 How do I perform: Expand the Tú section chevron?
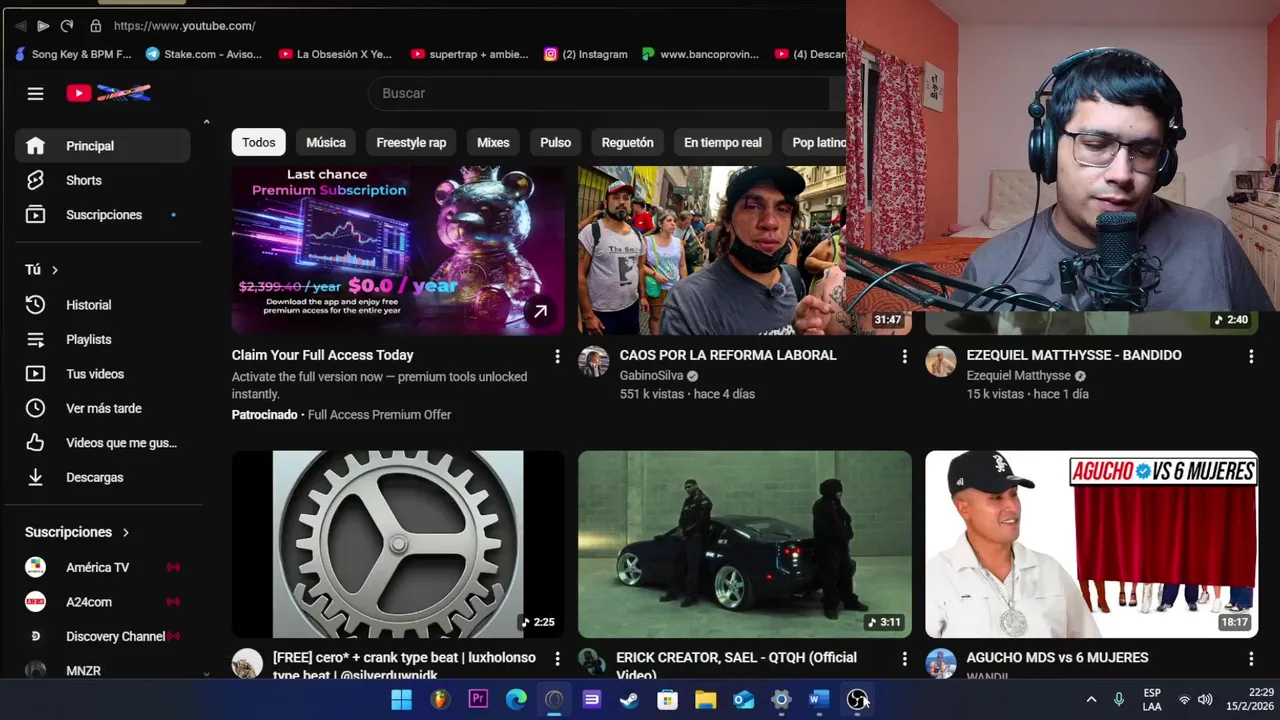point(55,270)
